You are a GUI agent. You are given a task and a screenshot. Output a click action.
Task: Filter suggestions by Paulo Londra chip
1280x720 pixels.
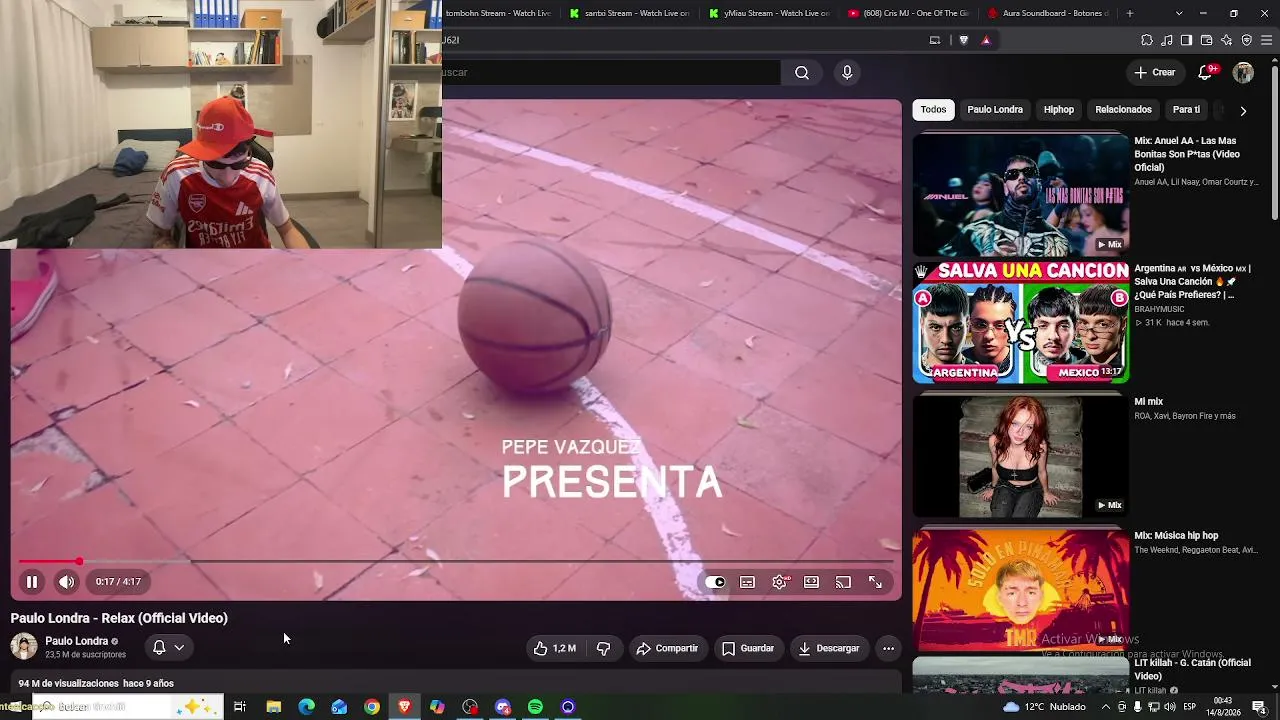(x=995, y=110)
